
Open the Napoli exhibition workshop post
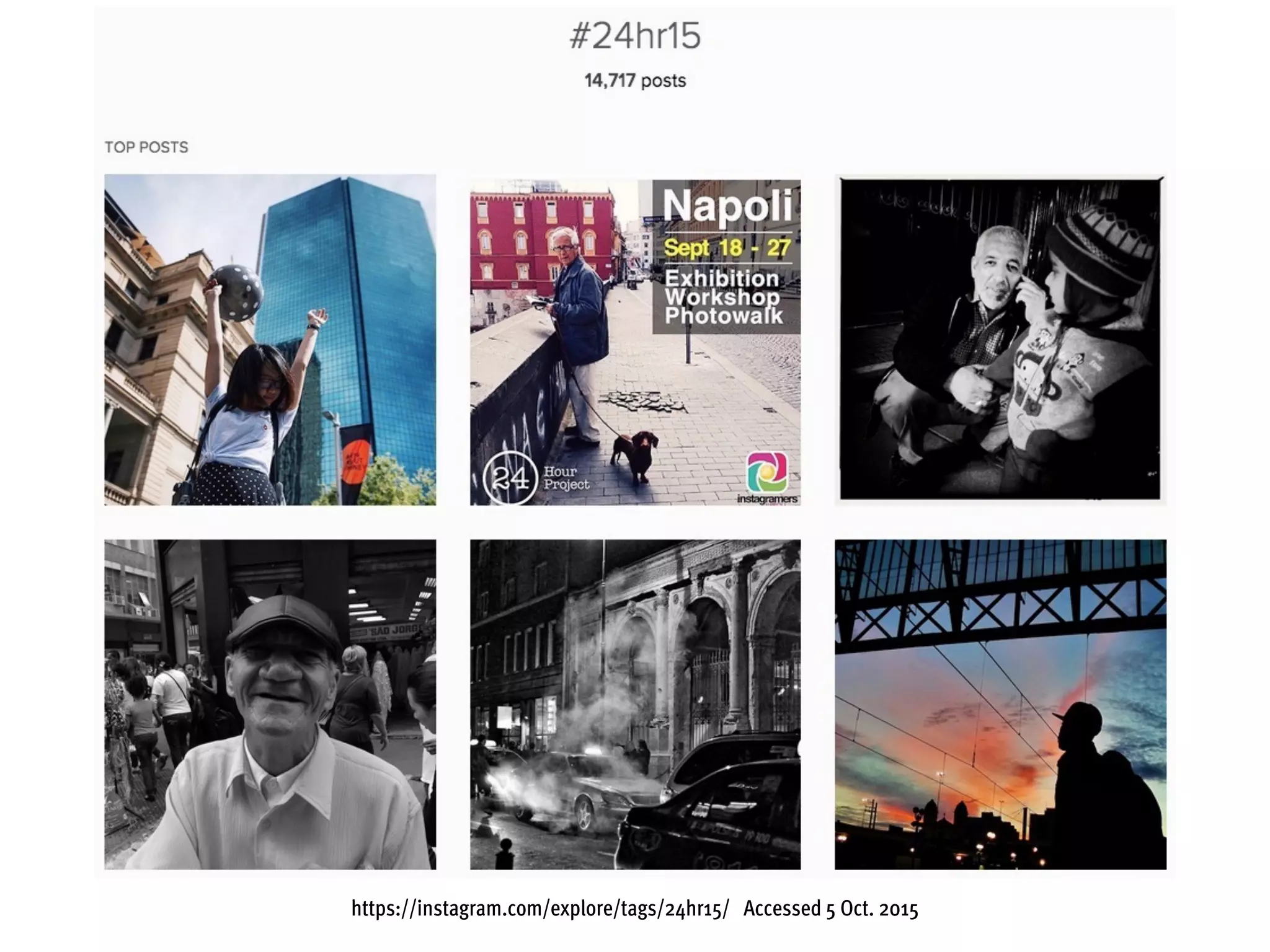click(x=635, y=342)
